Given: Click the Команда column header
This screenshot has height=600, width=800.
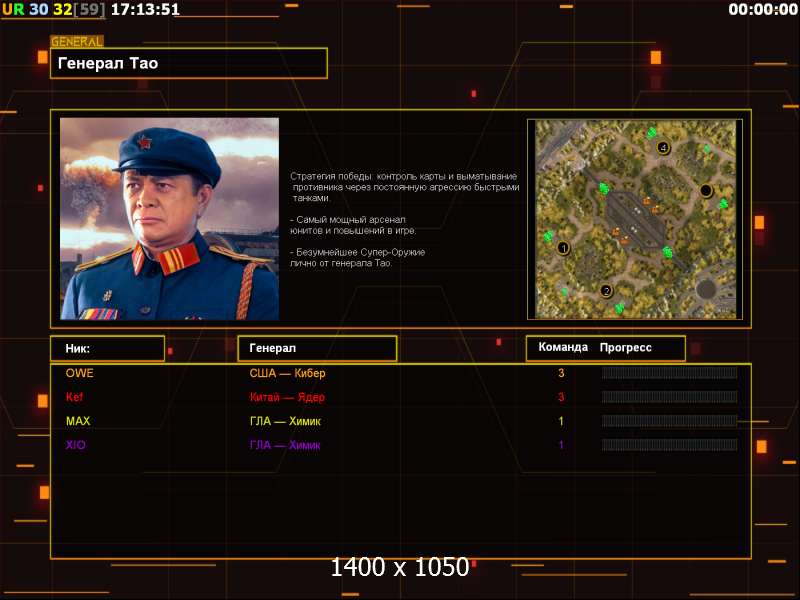Looking at the screenshot, I should (x=563, y=348).
